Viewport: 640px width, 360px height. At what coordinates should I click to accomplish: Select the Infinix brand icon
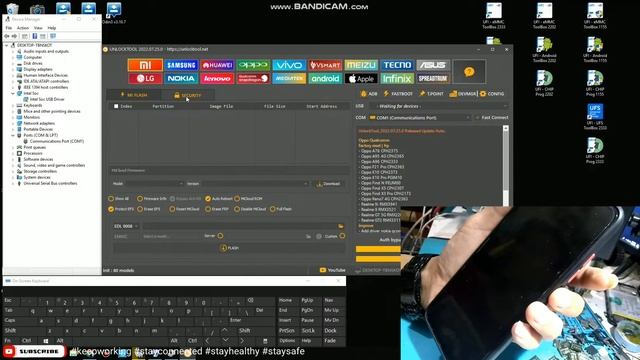click(x=397, y=78)
